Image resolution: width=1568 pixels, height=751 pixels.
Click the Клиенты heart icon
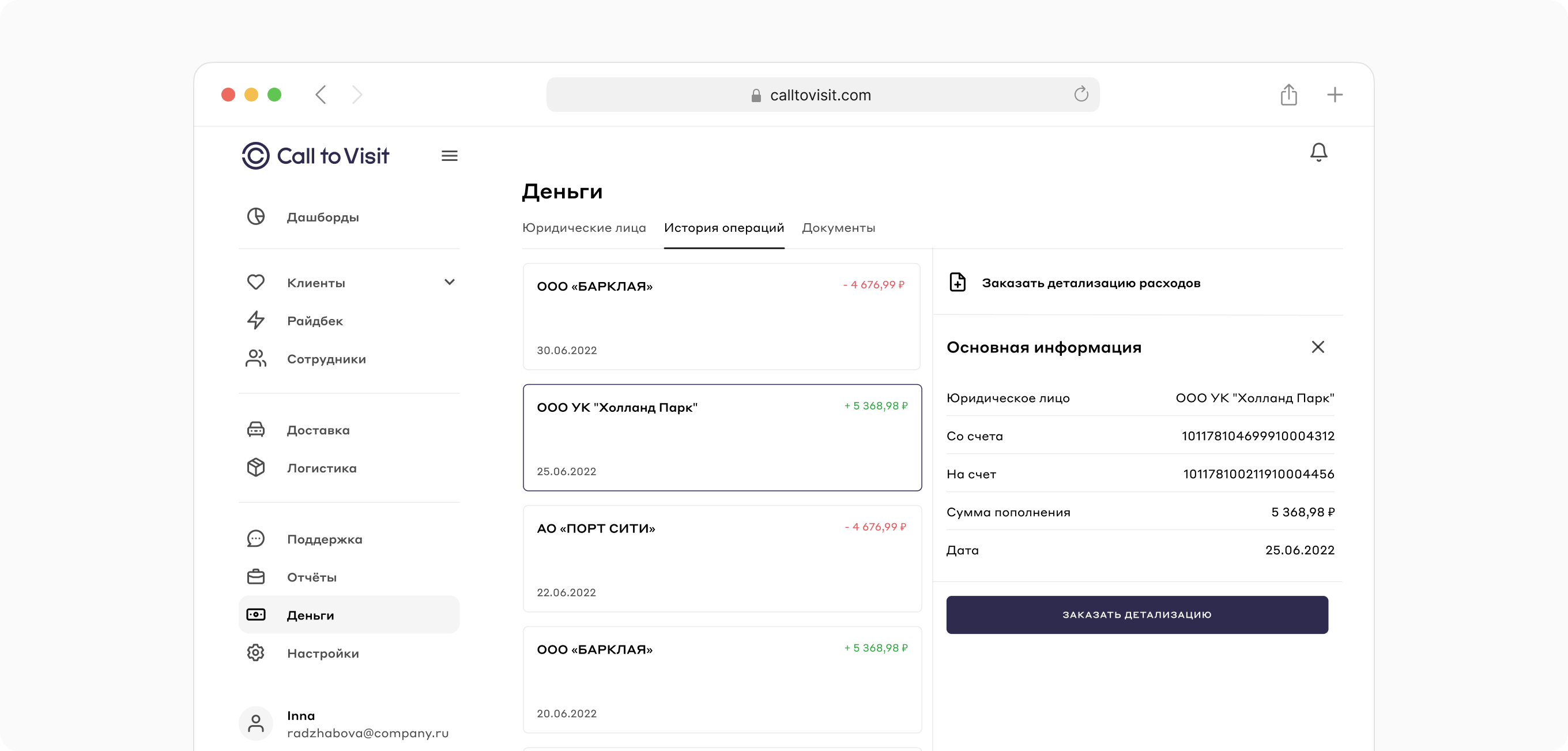coord(255,282)
